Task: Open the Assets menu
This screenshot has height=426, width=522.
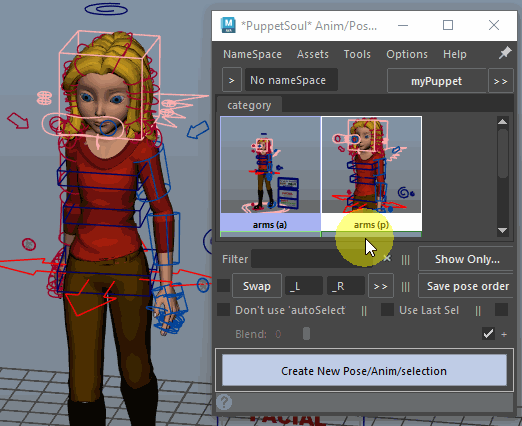Action: 313,54
